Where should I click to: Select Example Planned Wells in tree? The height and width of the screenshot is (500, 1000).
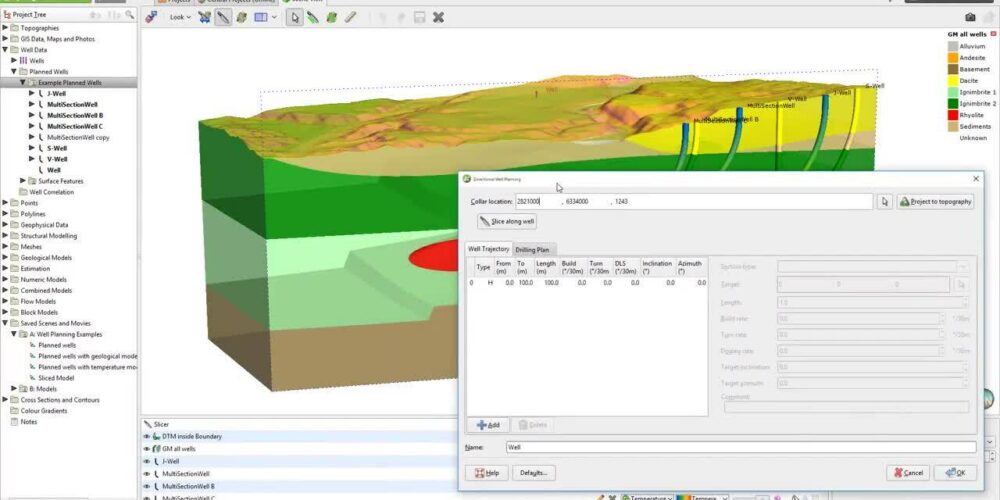click(70, 83)
